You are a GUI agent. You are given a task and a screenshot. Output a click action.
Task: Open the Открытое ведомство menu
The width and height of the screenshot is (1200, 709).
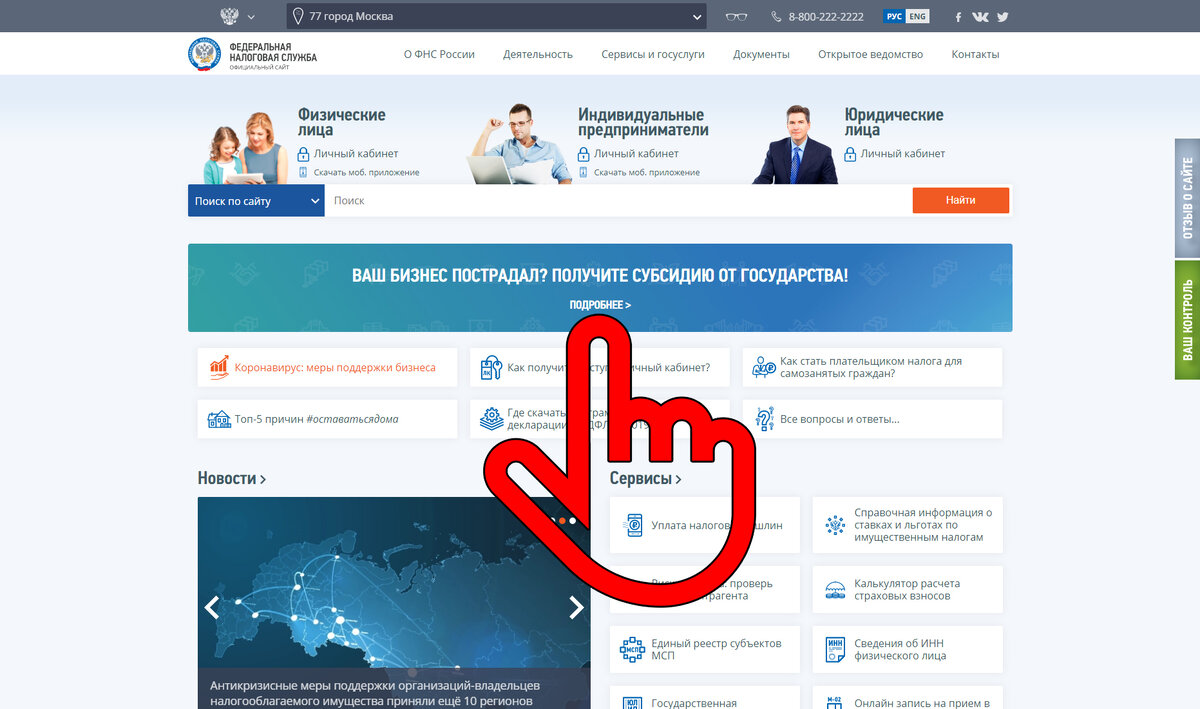[870, 54]
